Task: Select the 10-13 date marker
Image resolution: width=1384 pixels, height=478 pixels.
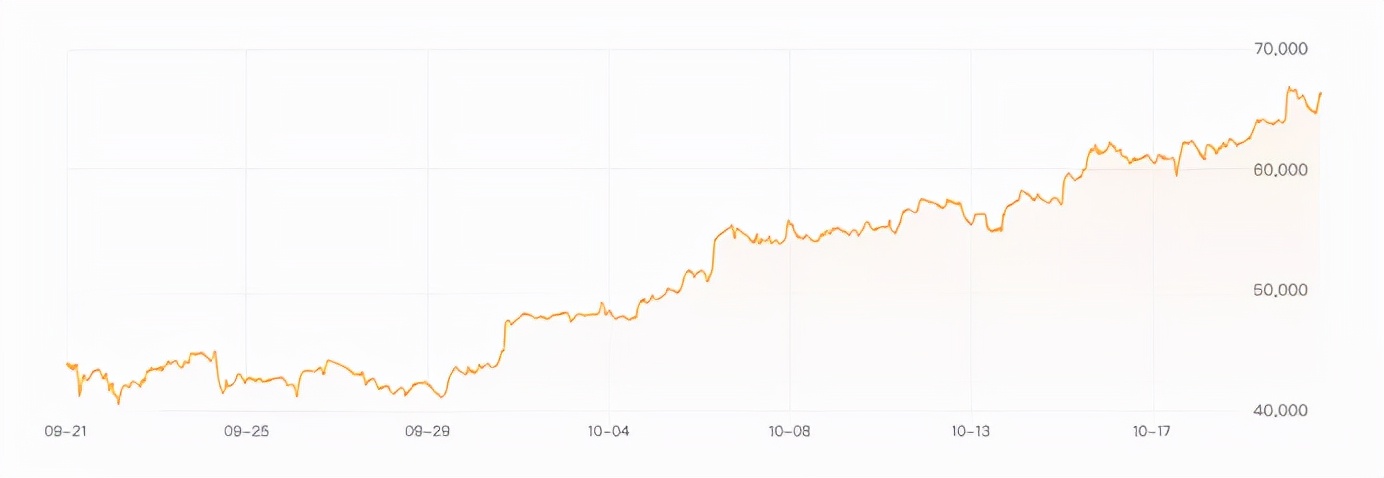Action: tap(970, 432)
